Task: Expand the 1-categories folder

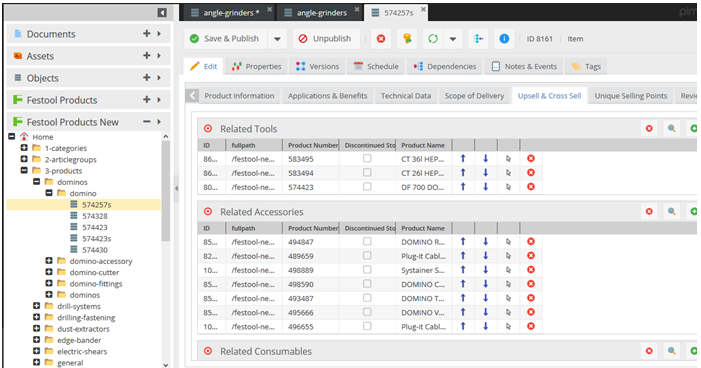Action: coord(24,148)
